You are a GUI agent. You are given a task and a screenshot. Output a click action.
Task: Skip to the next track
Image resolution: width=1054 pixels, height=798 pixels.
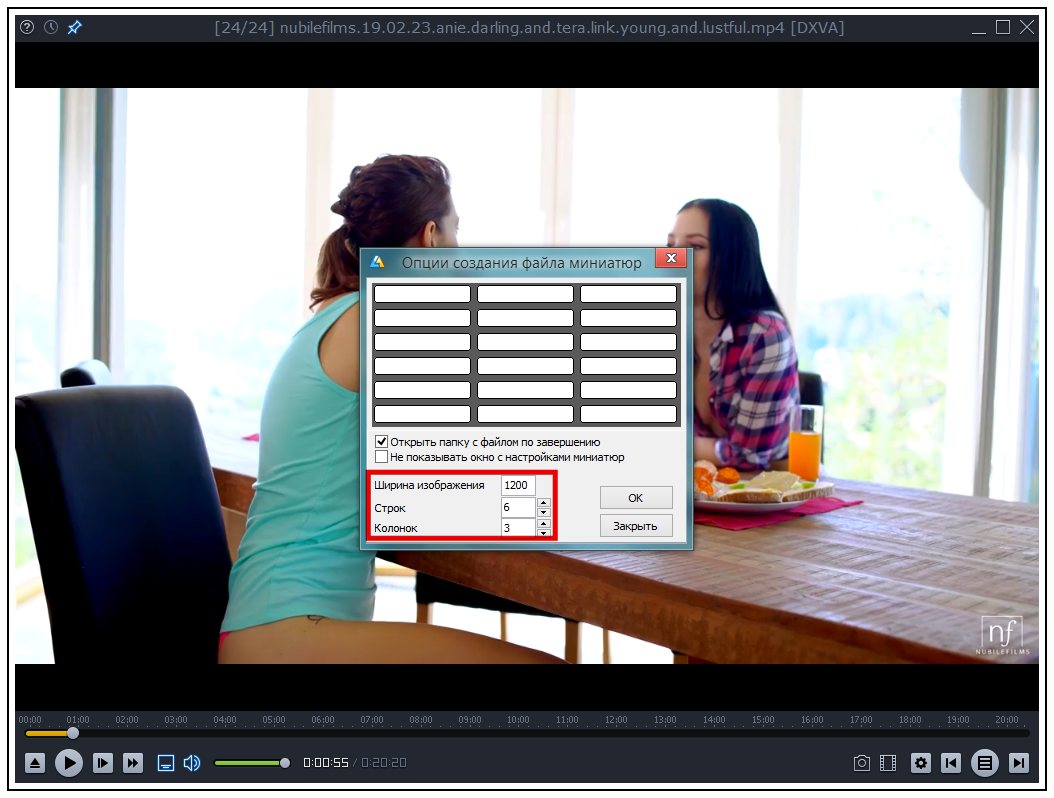[x=1019, y=763]
